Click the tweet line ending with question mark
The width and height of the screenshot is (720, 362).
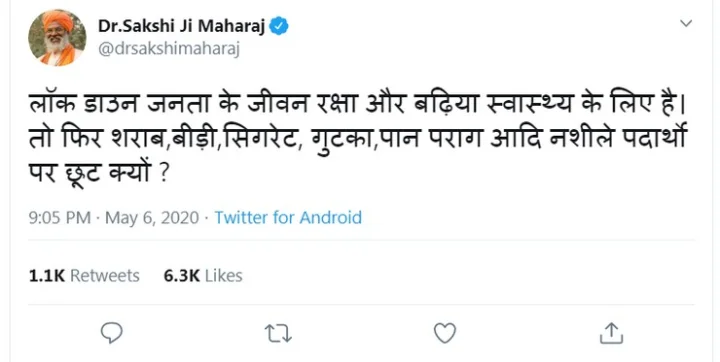click(97, 173)
